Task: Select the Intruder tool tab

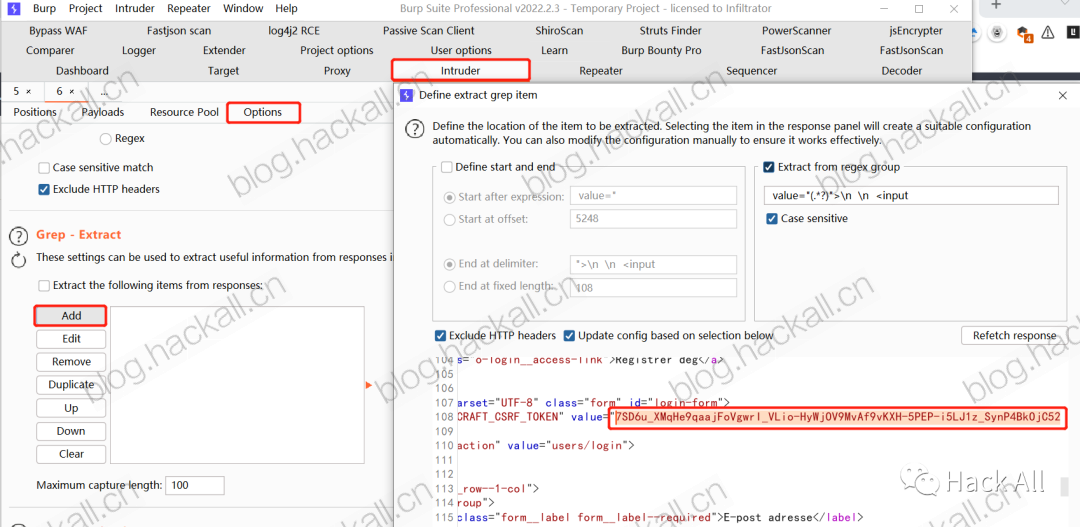Action: [461, 70]
